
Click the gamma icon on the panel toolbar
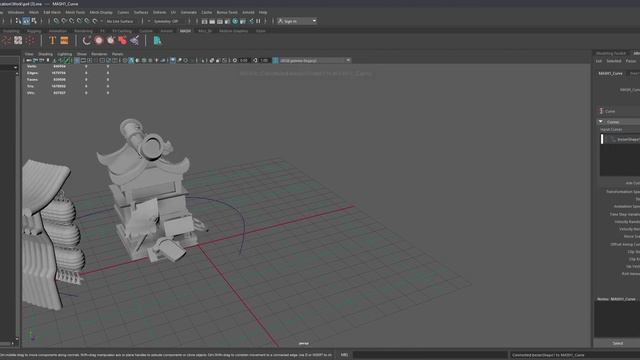(x=256, y=60)
